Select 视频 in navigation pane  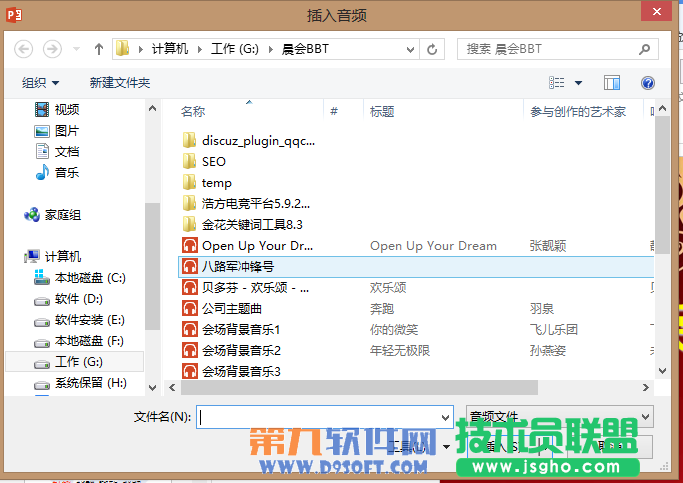click(x=57, y=109)
